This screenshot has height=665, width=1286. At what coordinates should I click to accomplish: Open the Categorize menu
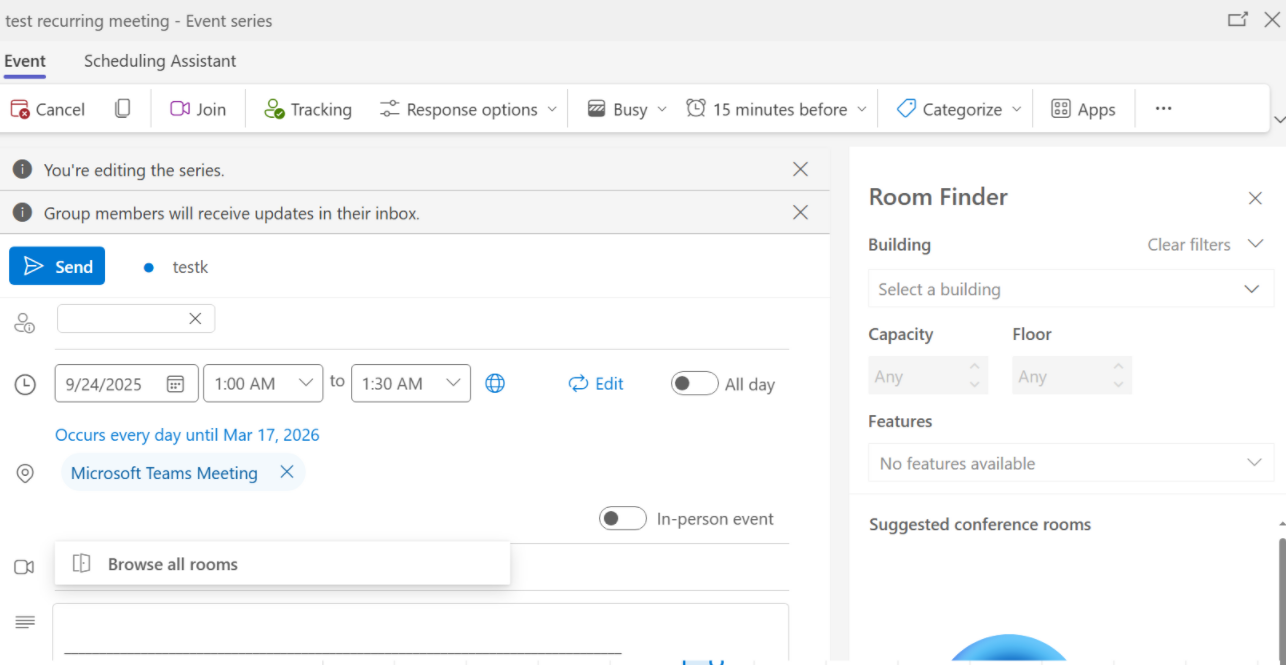tap(954, 109)
